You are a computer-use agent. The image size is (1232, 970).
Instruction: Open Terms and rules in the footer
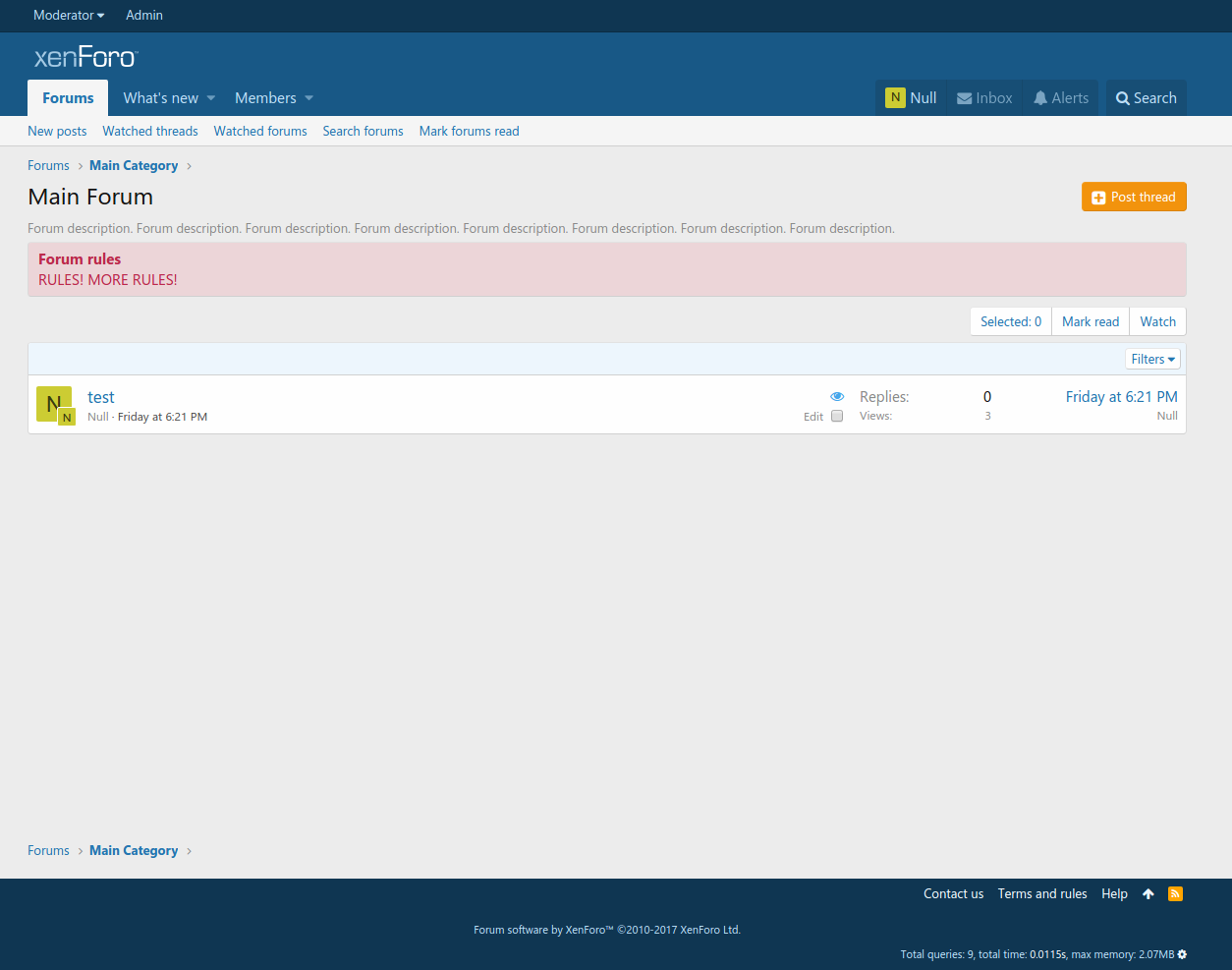click(1042, 893)
